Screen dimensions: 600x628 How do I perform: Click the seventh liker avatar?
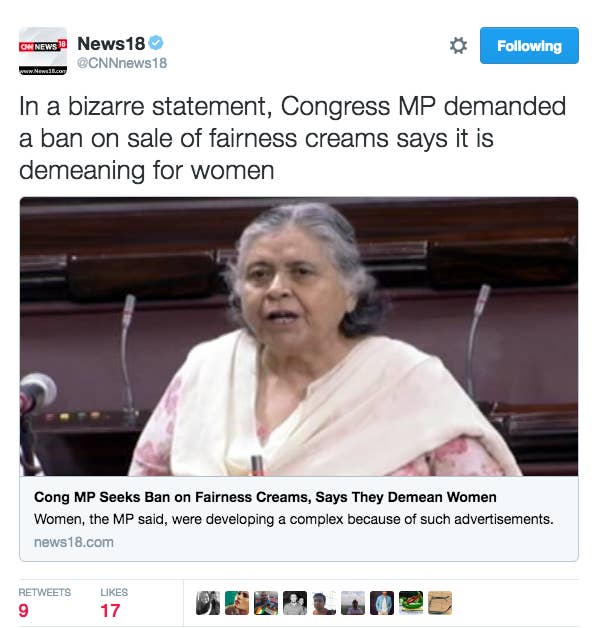[x=382, y=603]
